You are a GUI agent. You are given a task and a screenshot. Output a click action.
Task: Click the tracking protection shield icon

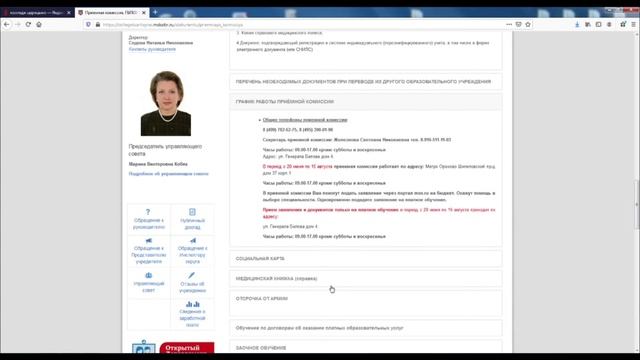point(88,24)
